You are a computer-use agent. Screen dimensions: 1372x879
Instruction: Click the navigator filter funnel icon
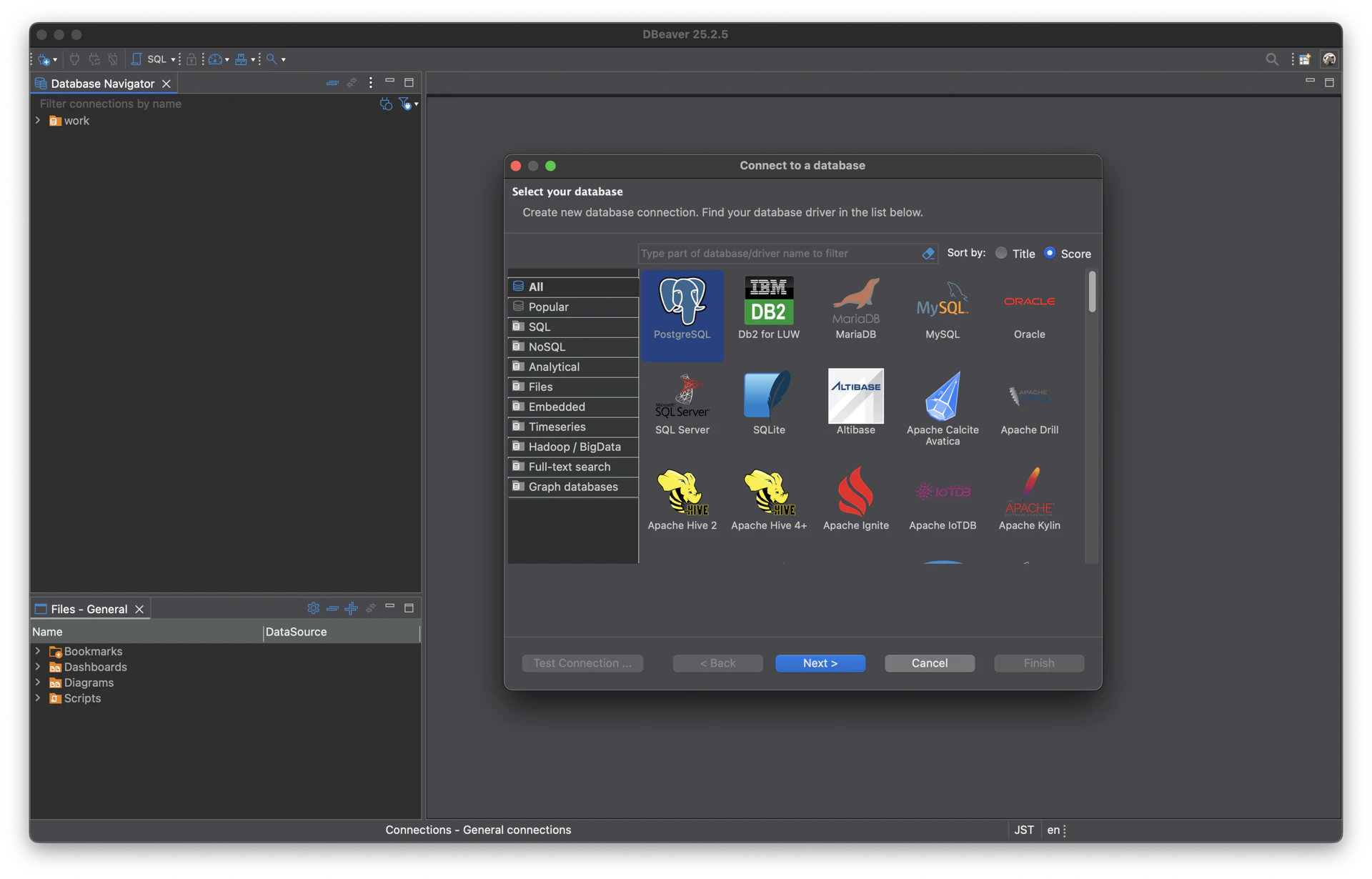(404, 104)
